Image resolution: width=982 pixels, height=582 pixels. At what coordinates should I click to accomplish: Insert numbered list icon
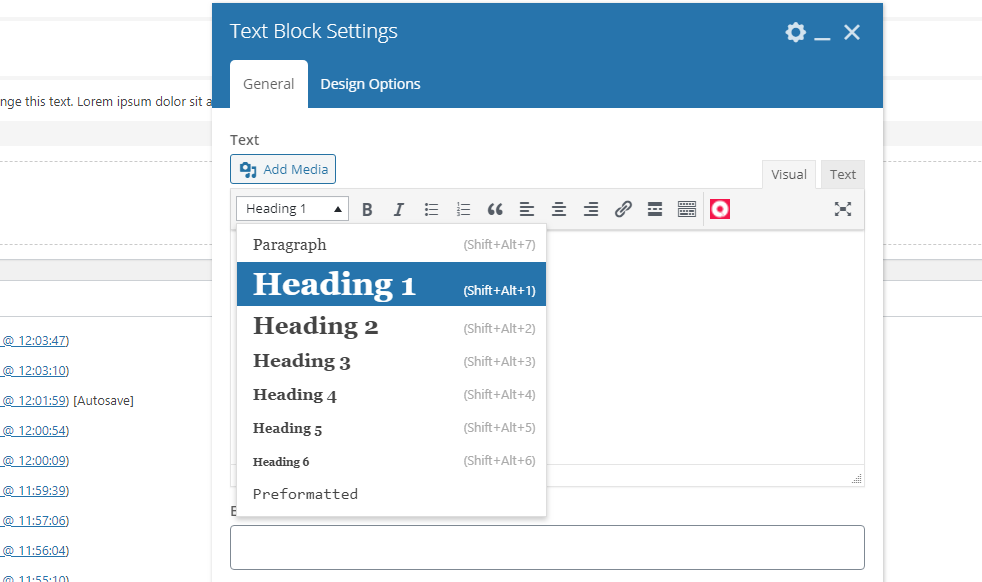point(463,209)
